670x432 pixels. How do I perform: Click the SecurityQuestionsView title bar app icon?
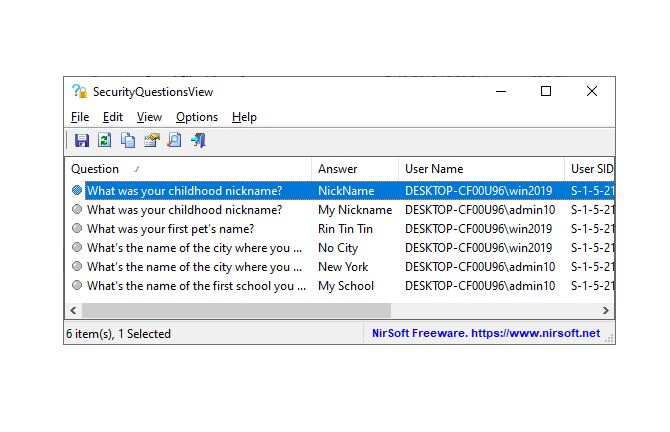(x=80, y=91)
